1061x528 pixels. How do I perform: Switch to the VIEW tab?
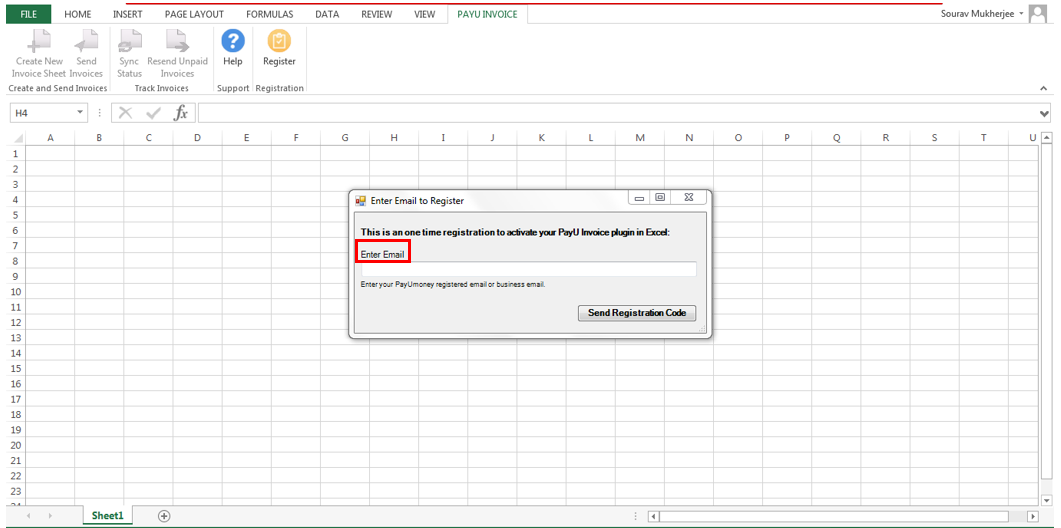click(424, 14)
